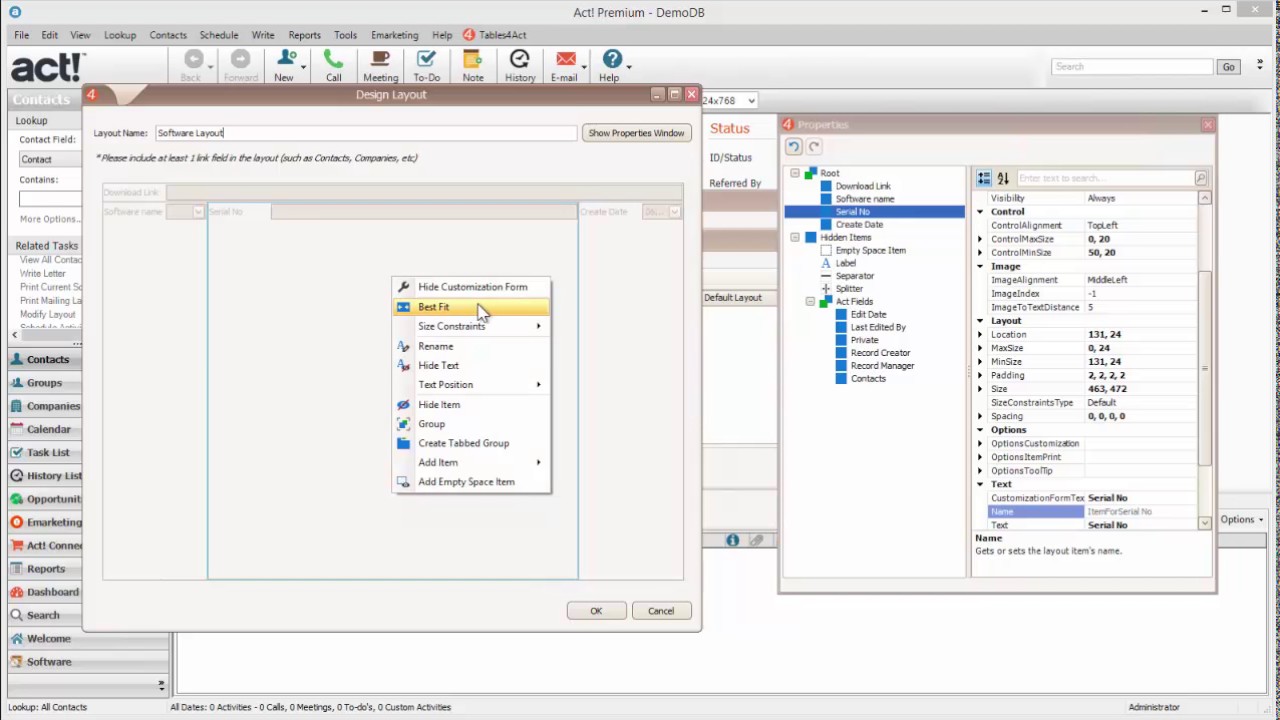Expand the Location property
Image resolution: width=1280 pixels, height=720 pixels.
pyautogui.click(x=980, y=334)
